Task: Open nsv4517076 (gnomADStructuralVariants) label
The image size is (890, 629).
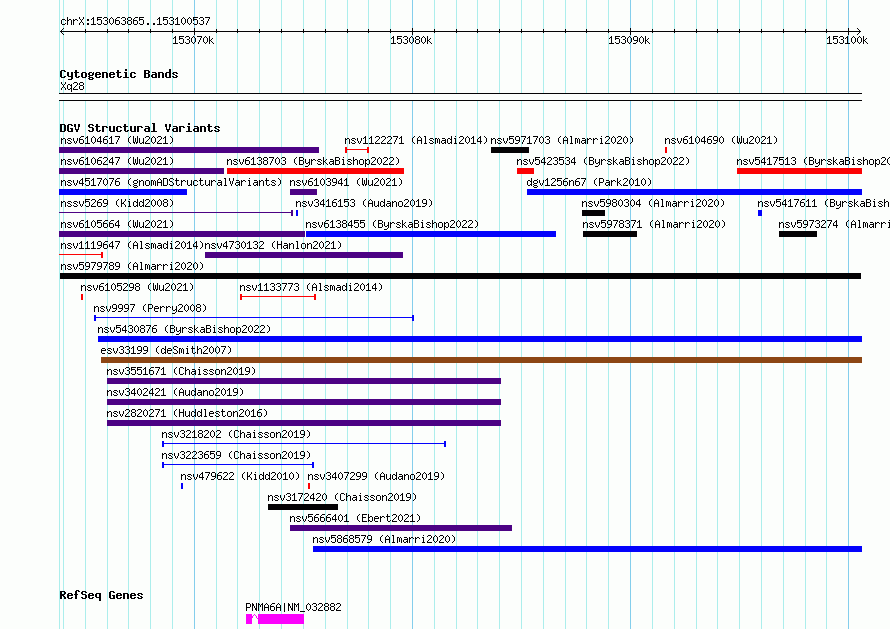Action: point(171,182)
